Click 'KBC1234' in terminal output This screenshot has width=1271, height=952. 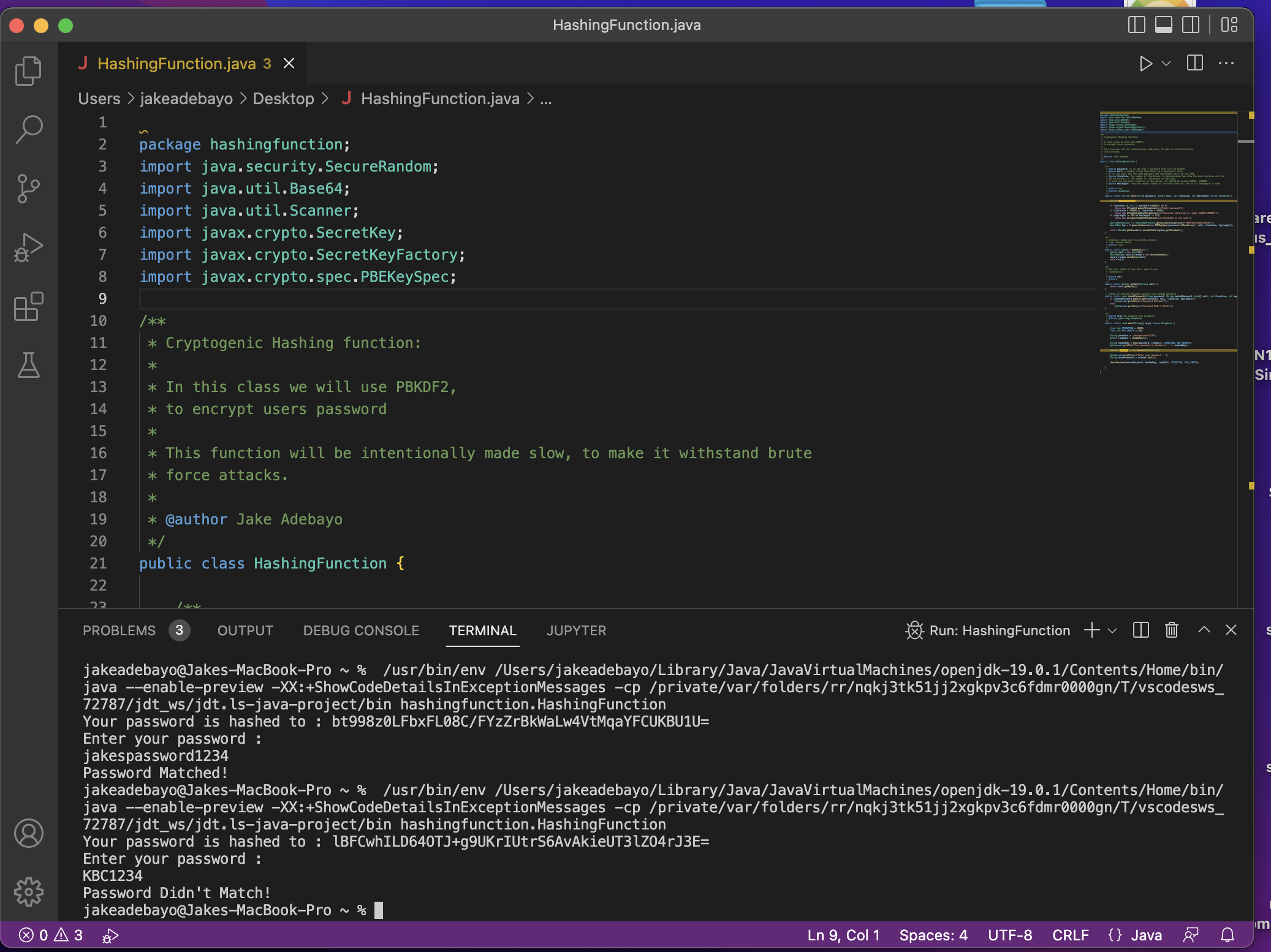(113, 875)
